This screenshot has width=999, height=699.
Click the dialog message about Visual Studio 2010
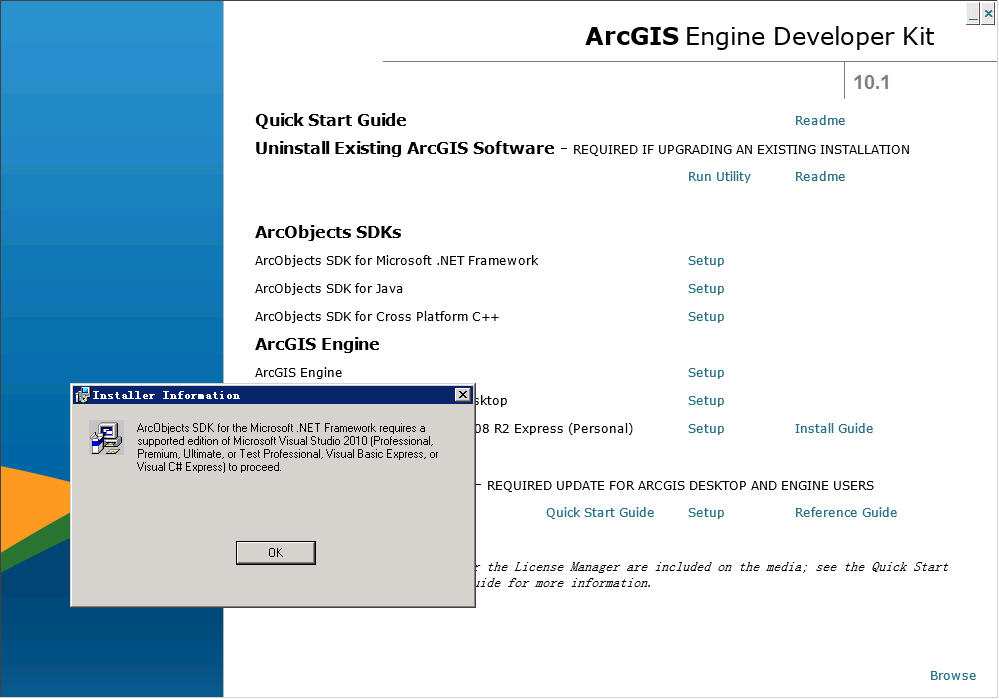coord(287,447)
